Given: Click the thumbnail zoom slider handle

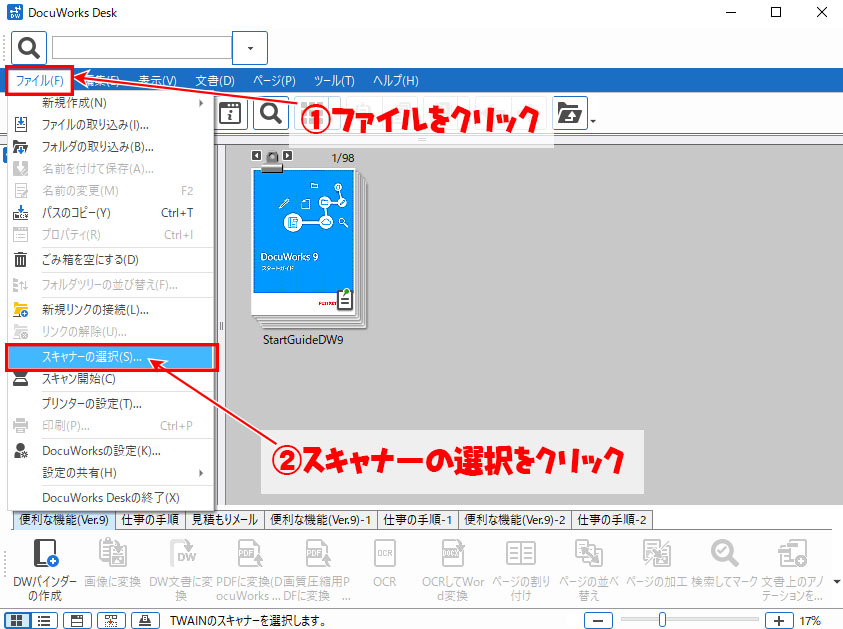Looking at the screenshot, I should coord(662,620).
